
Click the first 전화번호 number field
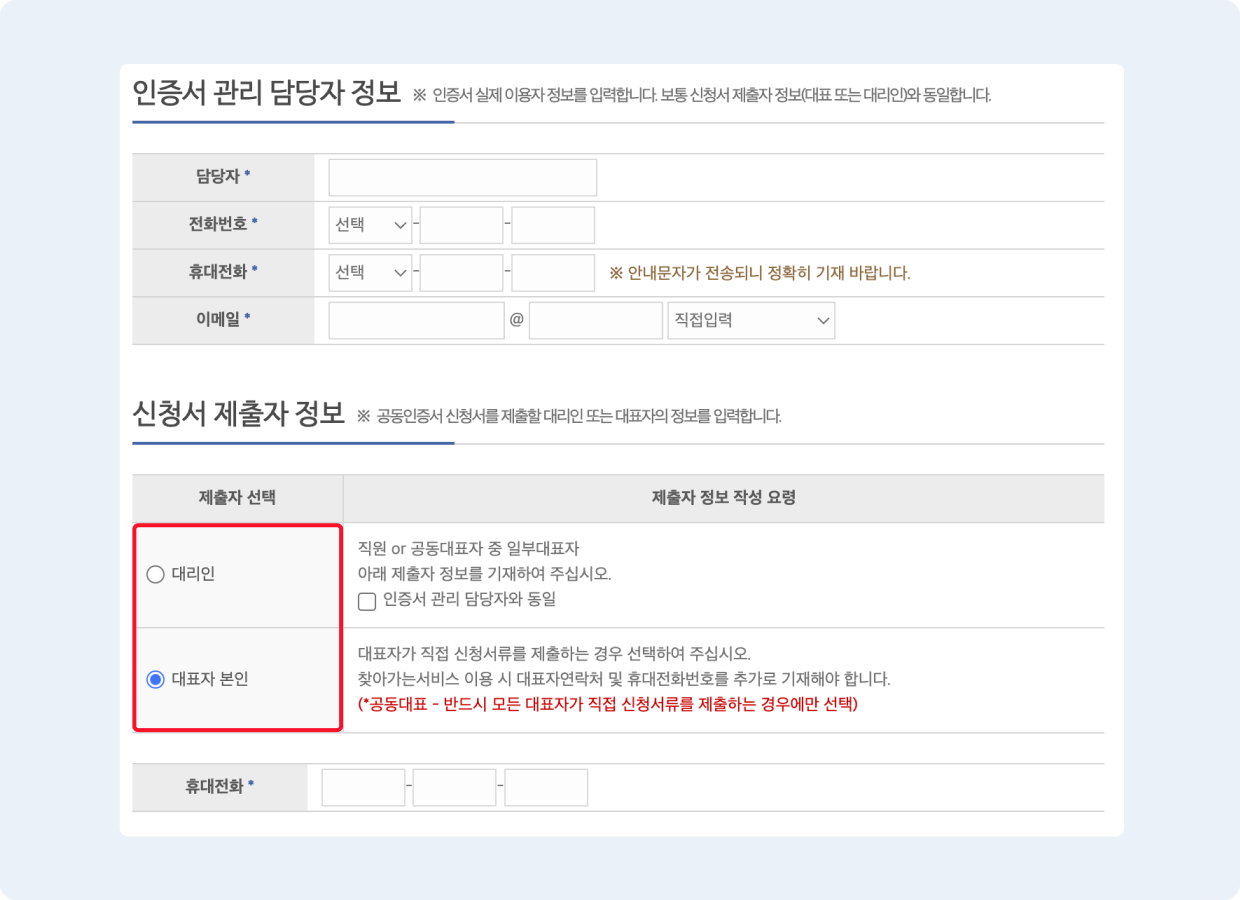[x=461, y=224]
